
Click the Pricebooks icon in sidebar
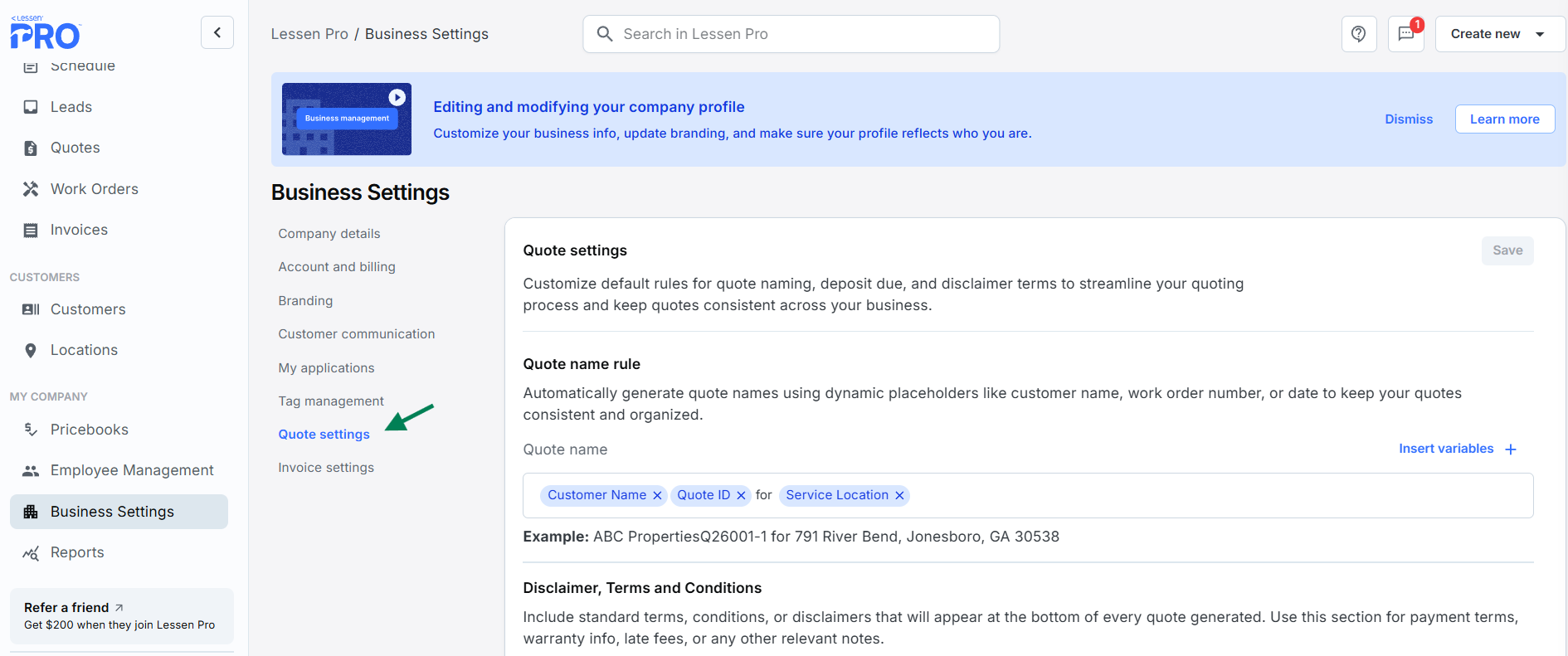coord(31,430)
